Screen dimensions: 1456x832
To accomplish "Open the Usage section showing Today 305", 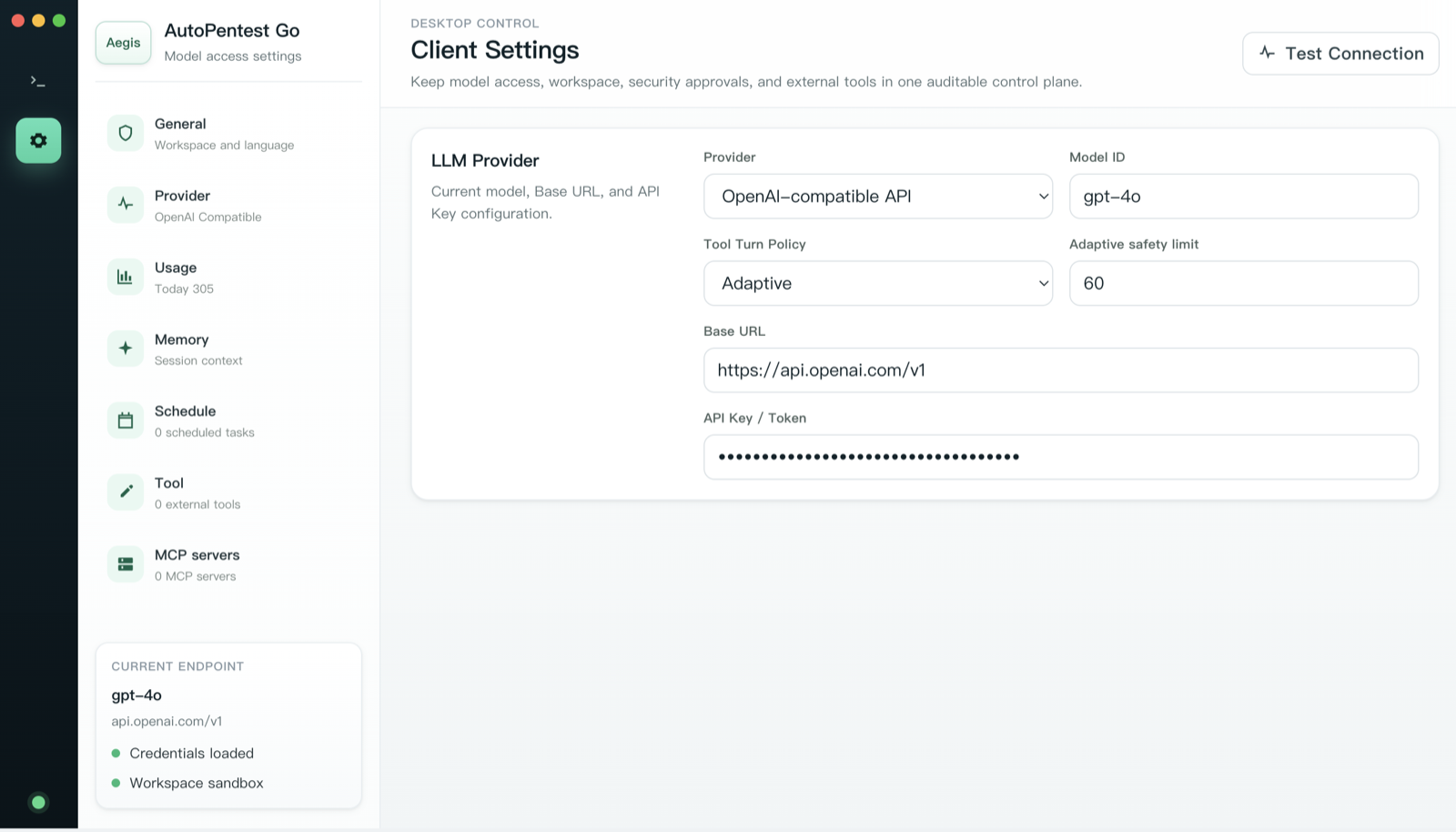I will [228, 277].
